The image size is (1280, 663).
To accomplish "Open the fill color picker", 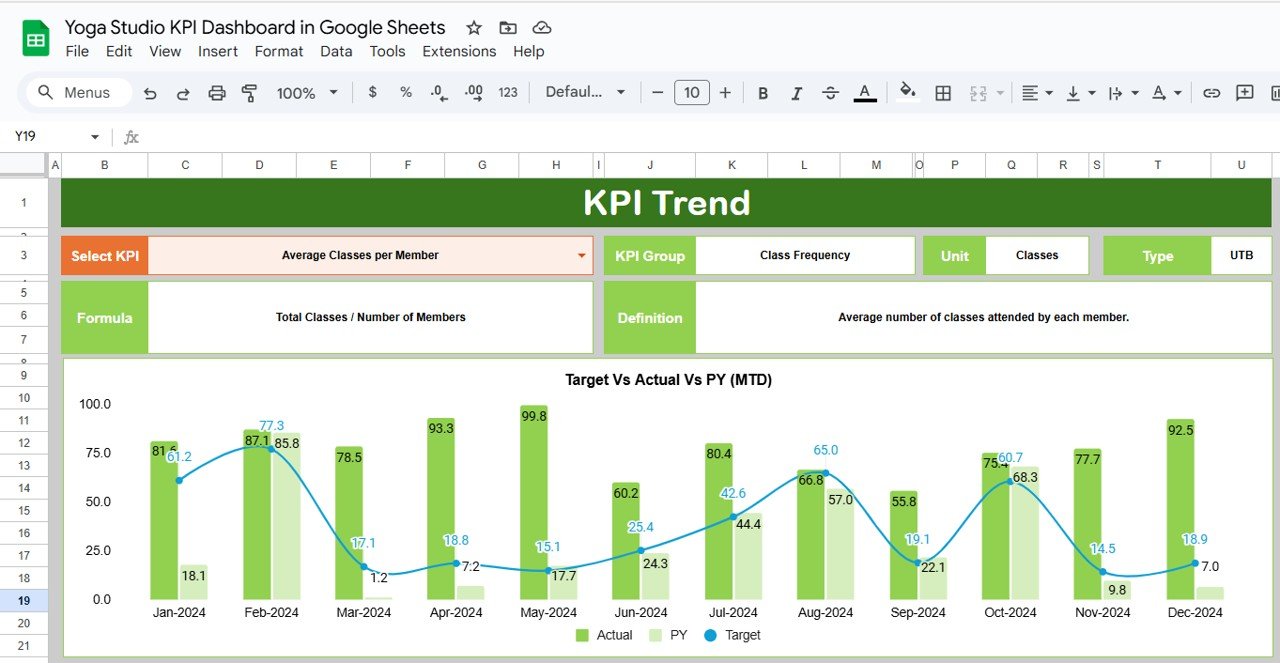I will pos(907,93).
